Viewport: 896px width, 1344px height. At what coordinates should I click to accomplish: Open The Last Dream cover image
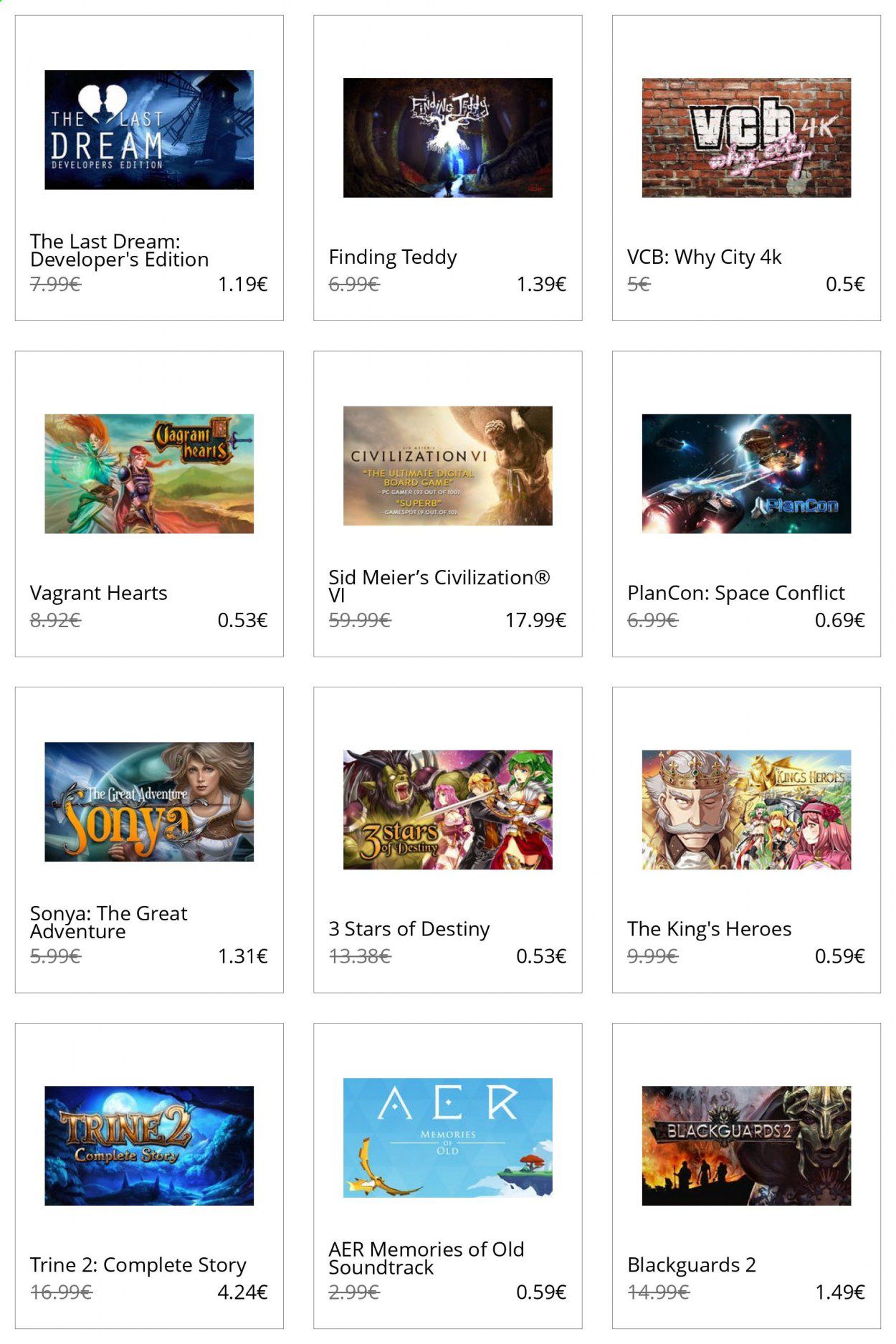point(149,130)
